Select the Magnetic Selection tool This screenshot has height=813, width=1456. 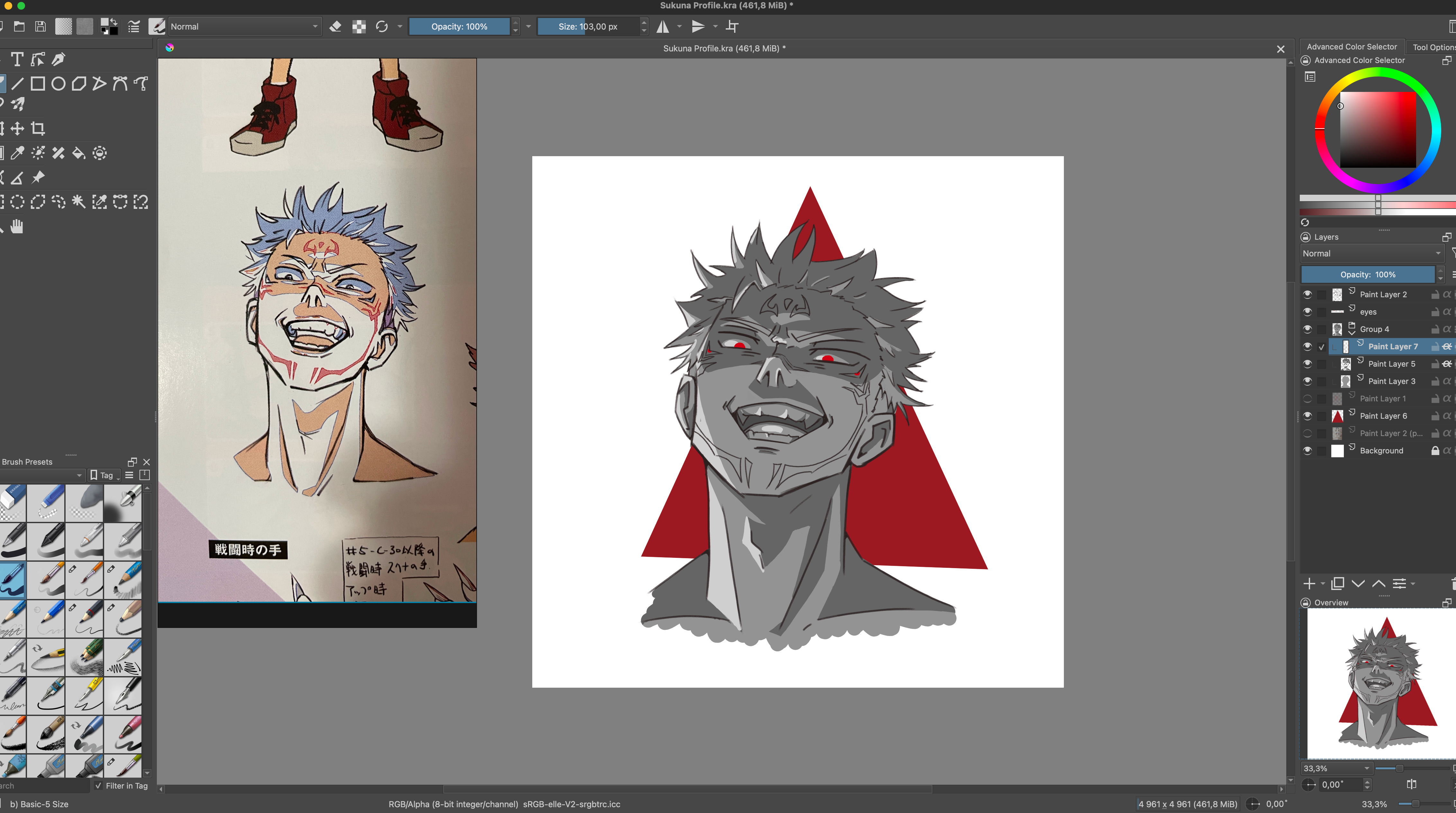point(140,202)
